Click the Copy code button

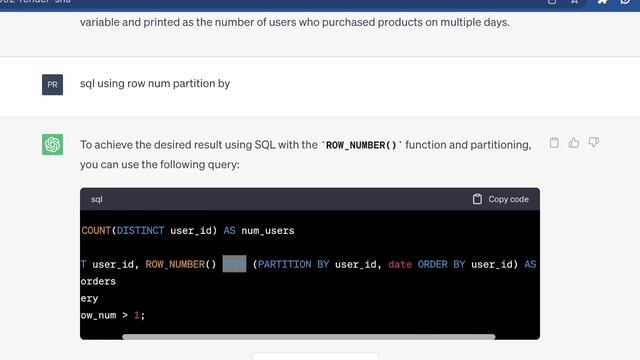point(500,199)
